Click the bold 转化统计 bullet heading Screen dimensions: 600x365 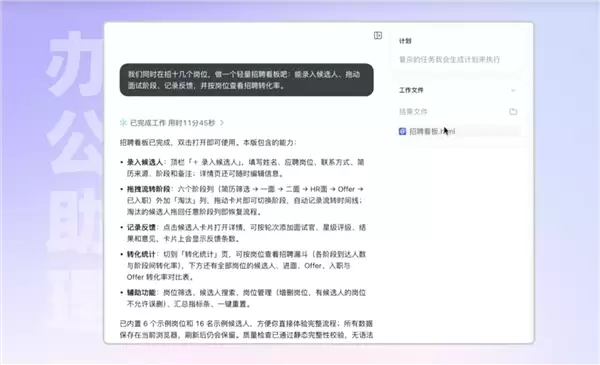click(x=142, y=254)
